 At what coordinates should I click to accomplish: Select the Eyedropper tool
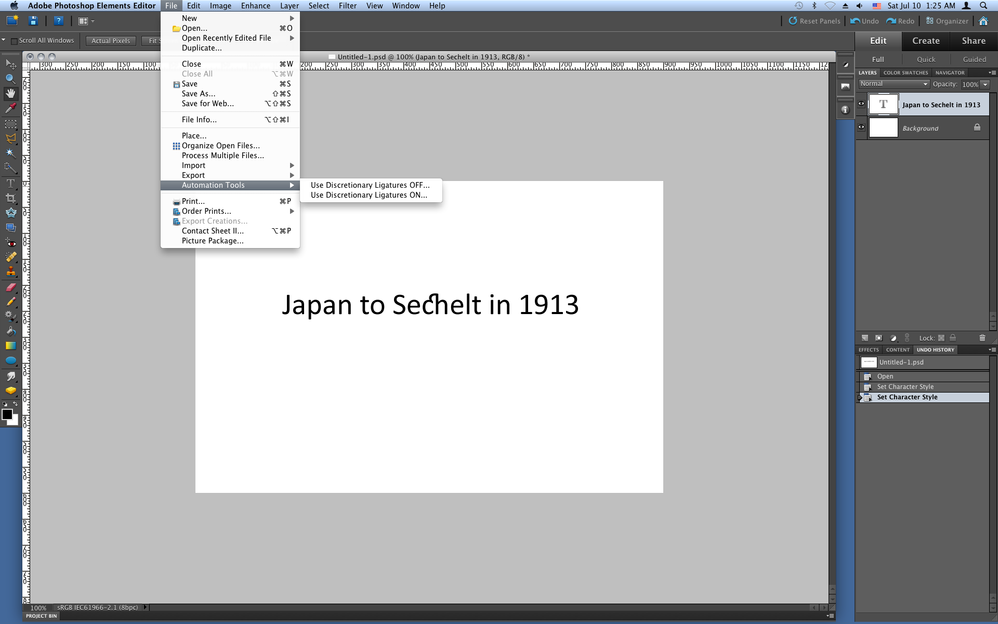(x=11, y=107)
